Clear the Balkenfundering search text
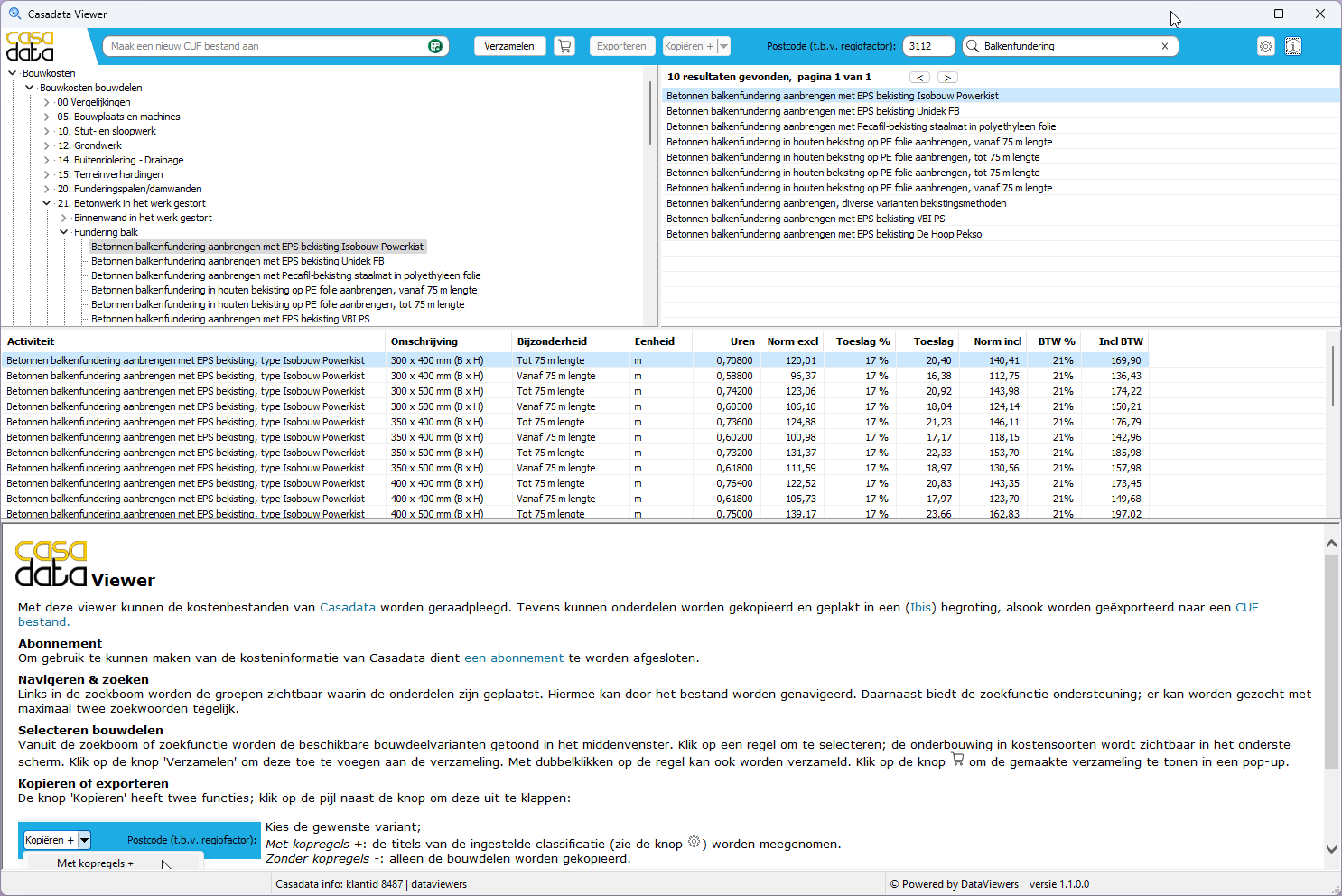1342x896 pixels. pyautogui.click(x=1165, y=46)
